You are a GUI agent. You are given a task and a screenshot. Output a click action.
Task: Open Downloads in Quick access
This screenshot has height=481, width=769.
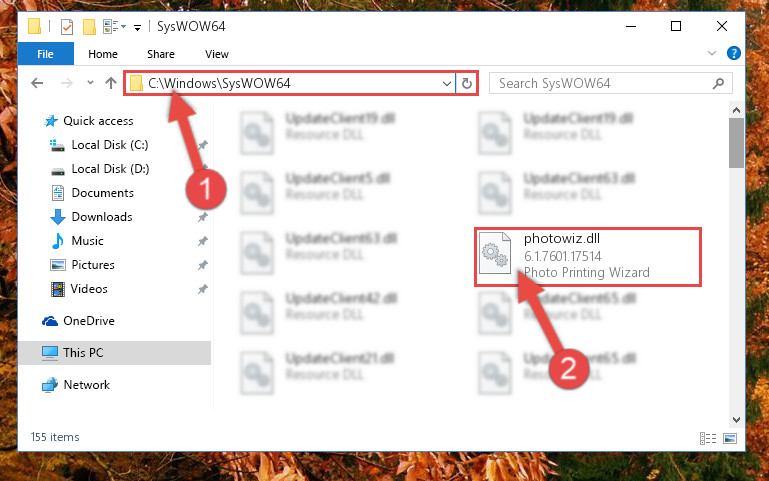[x=102, y=217]
